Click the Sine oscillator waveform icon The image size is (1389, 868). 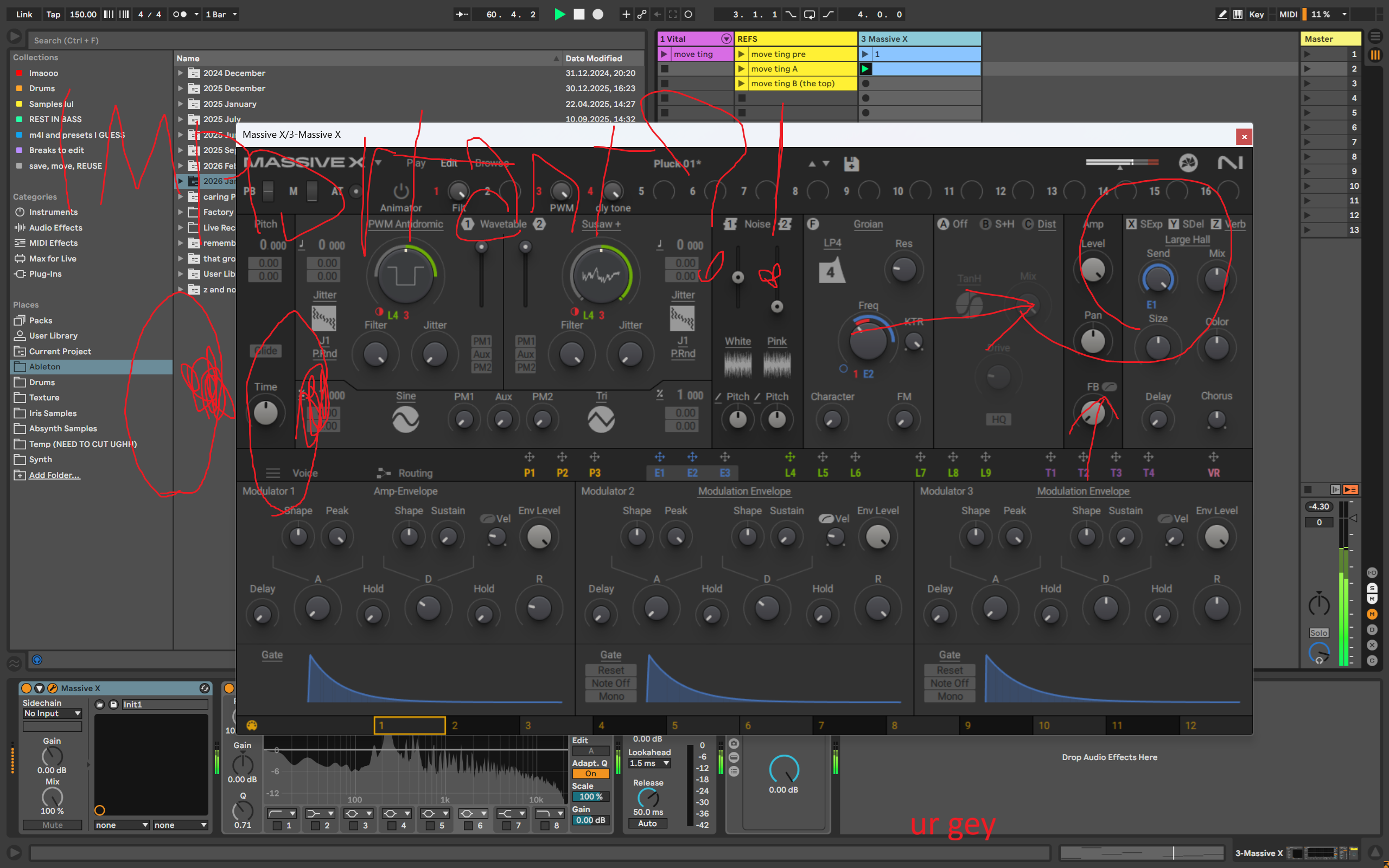click(x=405, y=420)
